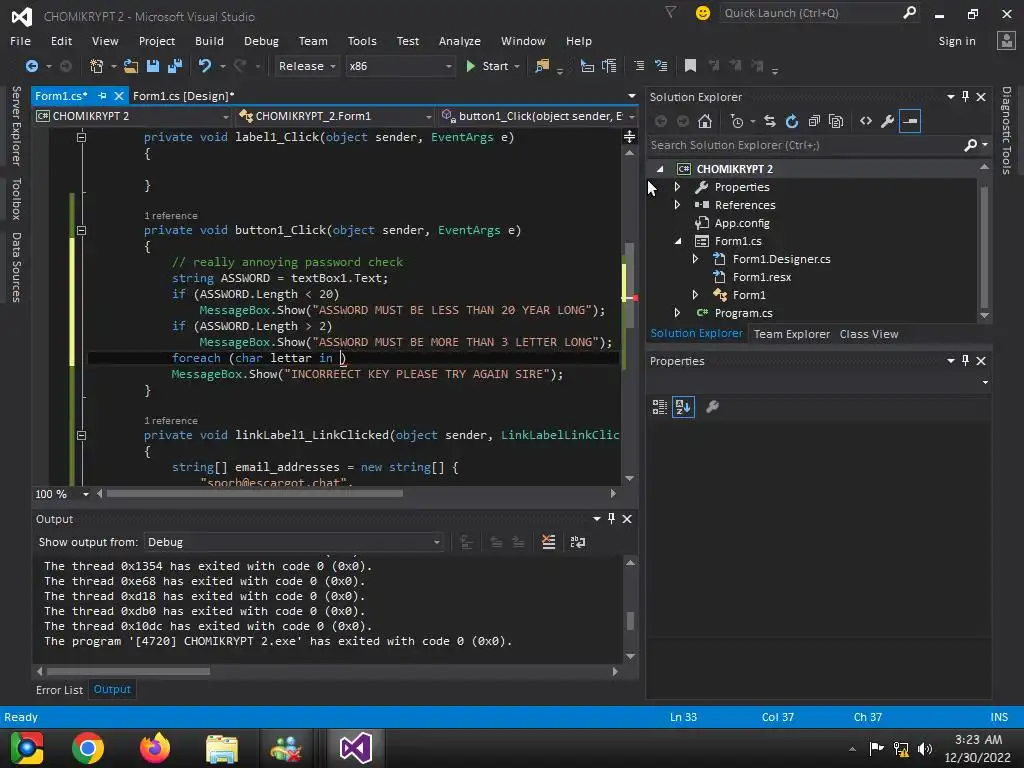This screenshot has width=1024, height=768.
Task: Click the Alphabetical sort icon in Properties
Action: coord(683,407)
